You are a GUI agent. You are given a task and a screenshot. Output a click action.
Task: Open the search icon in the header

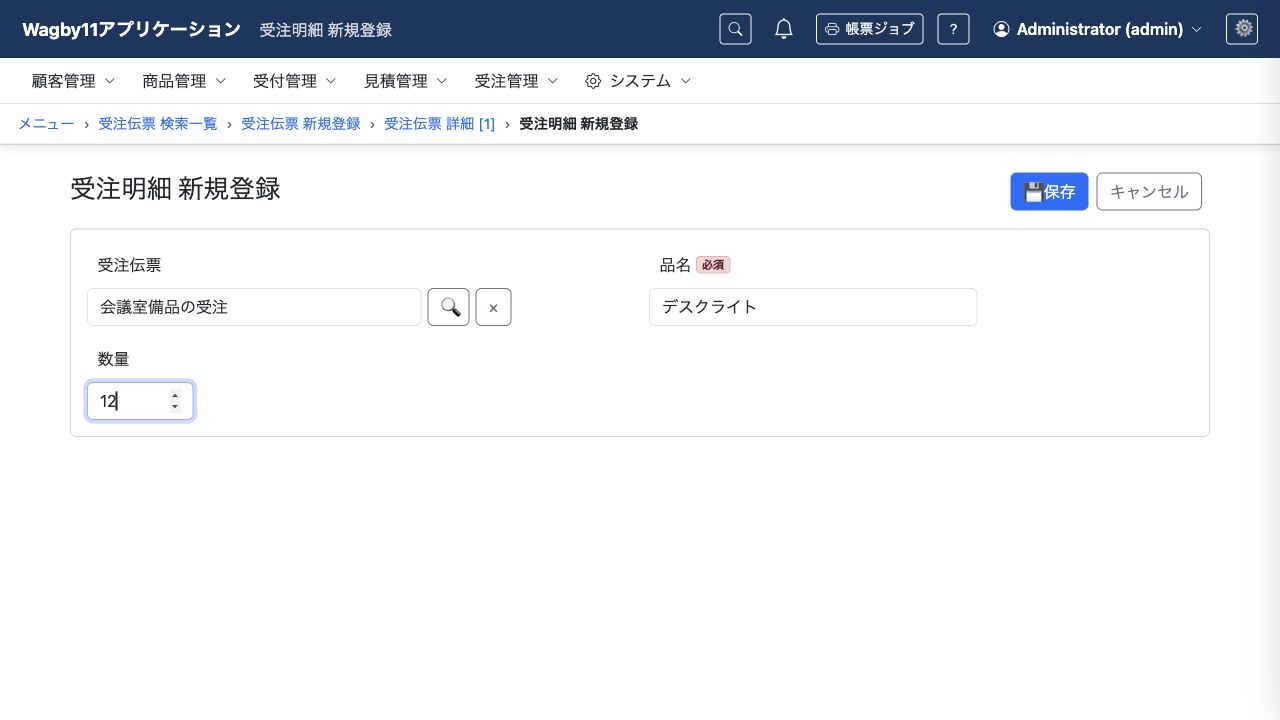point(735,29)
